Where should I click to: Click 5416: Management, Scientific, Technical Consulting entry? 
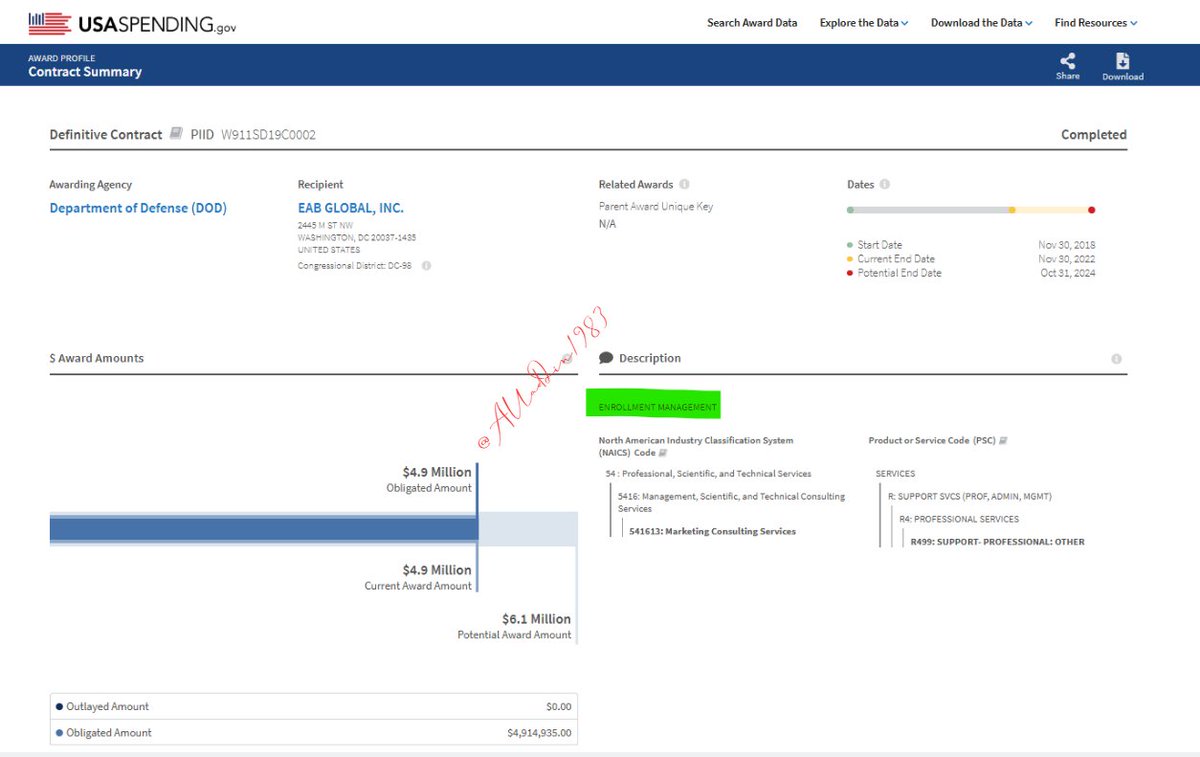point(732,502)
